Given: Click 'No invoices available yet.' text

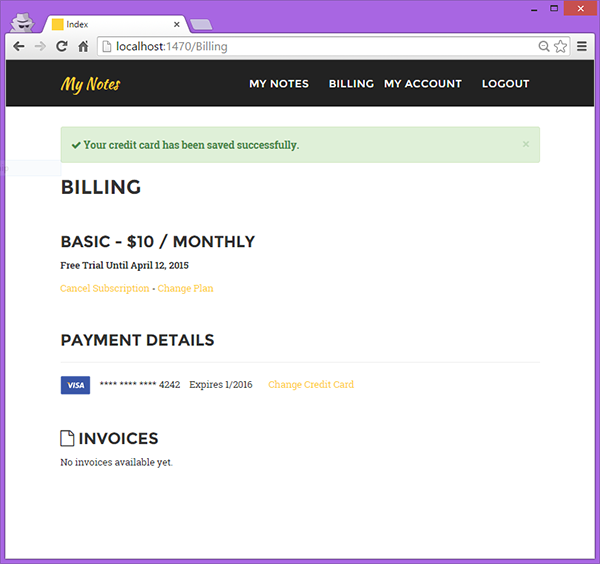Looking at the screenshot, I should (x=116, y=462).
